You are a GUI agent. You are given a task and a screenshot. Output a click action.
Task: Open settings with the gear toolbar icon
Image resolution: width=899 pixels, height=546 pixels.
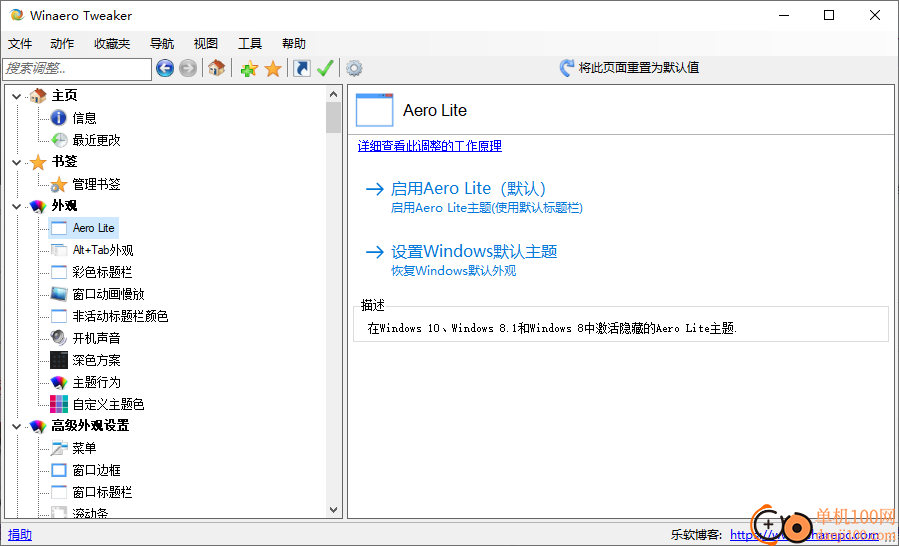pyautogui.click(x=354, y=69)
